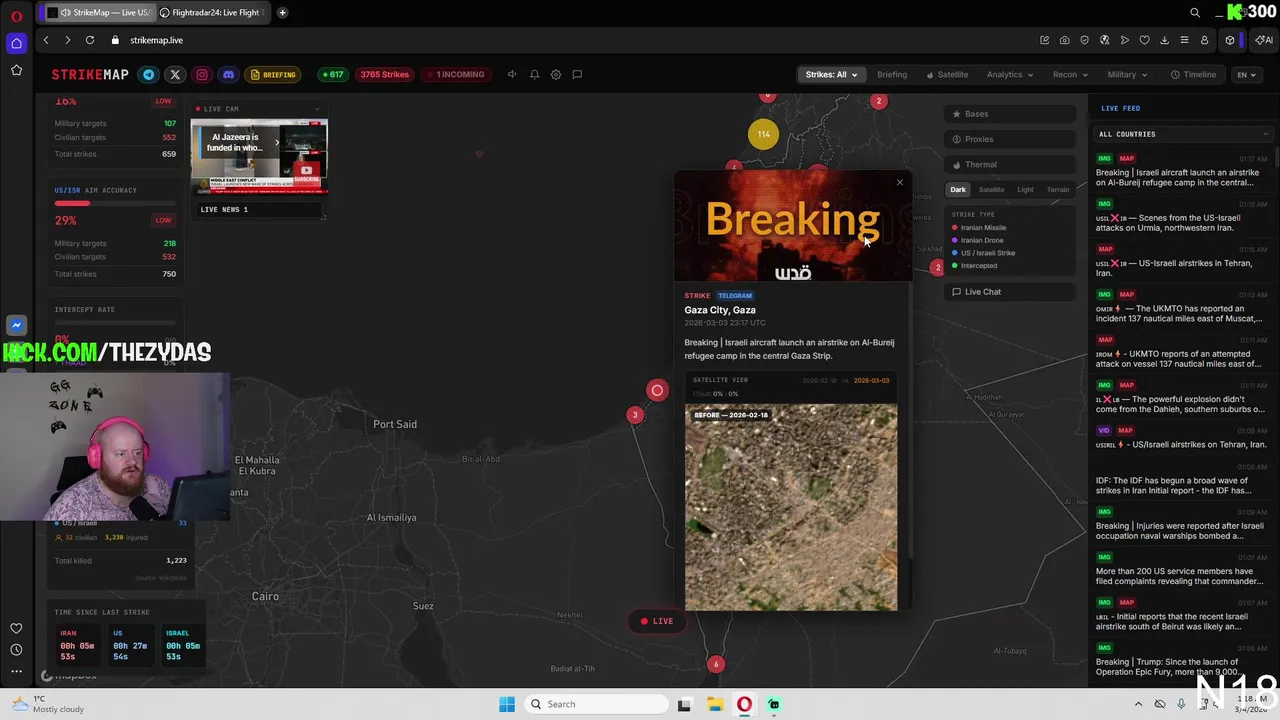Open new browser tab plus button
This screenshot has height=720, width=1280.
(282, 12)
